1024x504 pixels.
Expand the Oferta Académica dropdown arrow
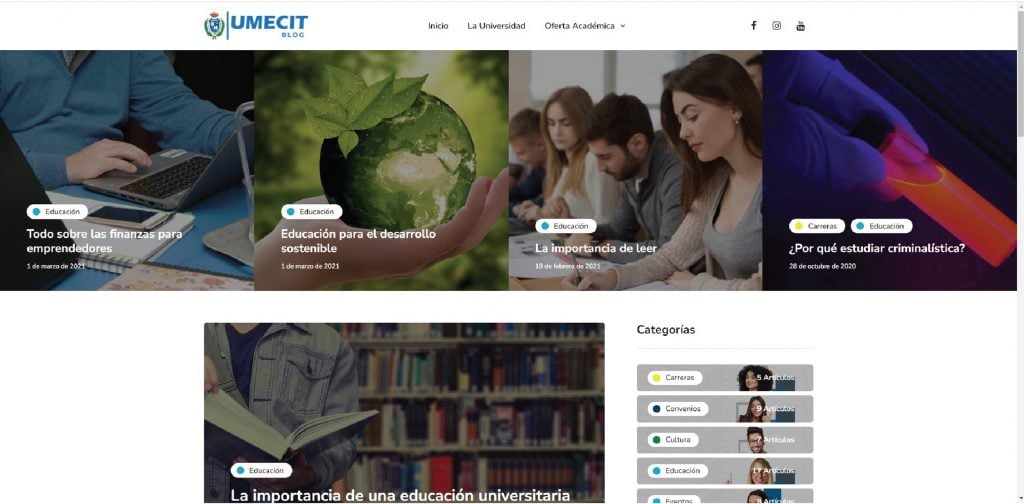(623, 26)
